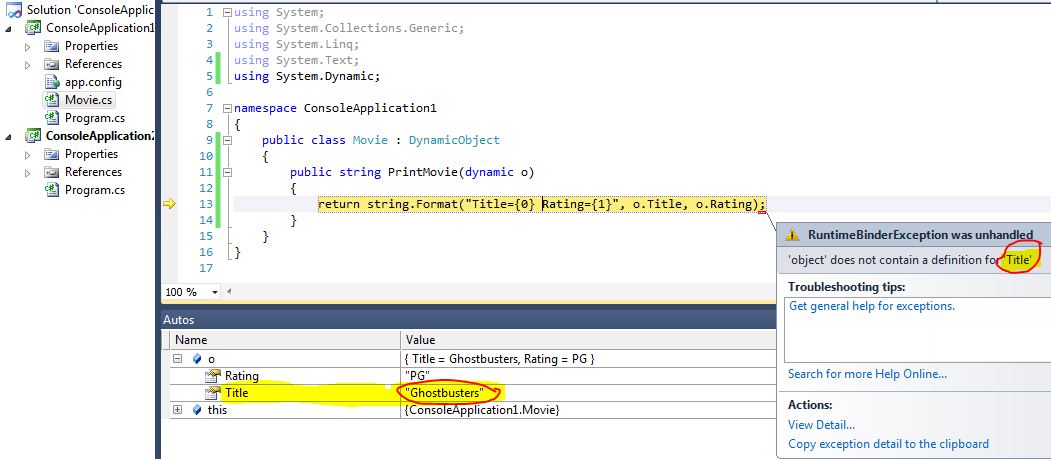Click the Solution icon in Solution Explorer
Viewport: 1051px width, 459px height.
pos(14,10)
